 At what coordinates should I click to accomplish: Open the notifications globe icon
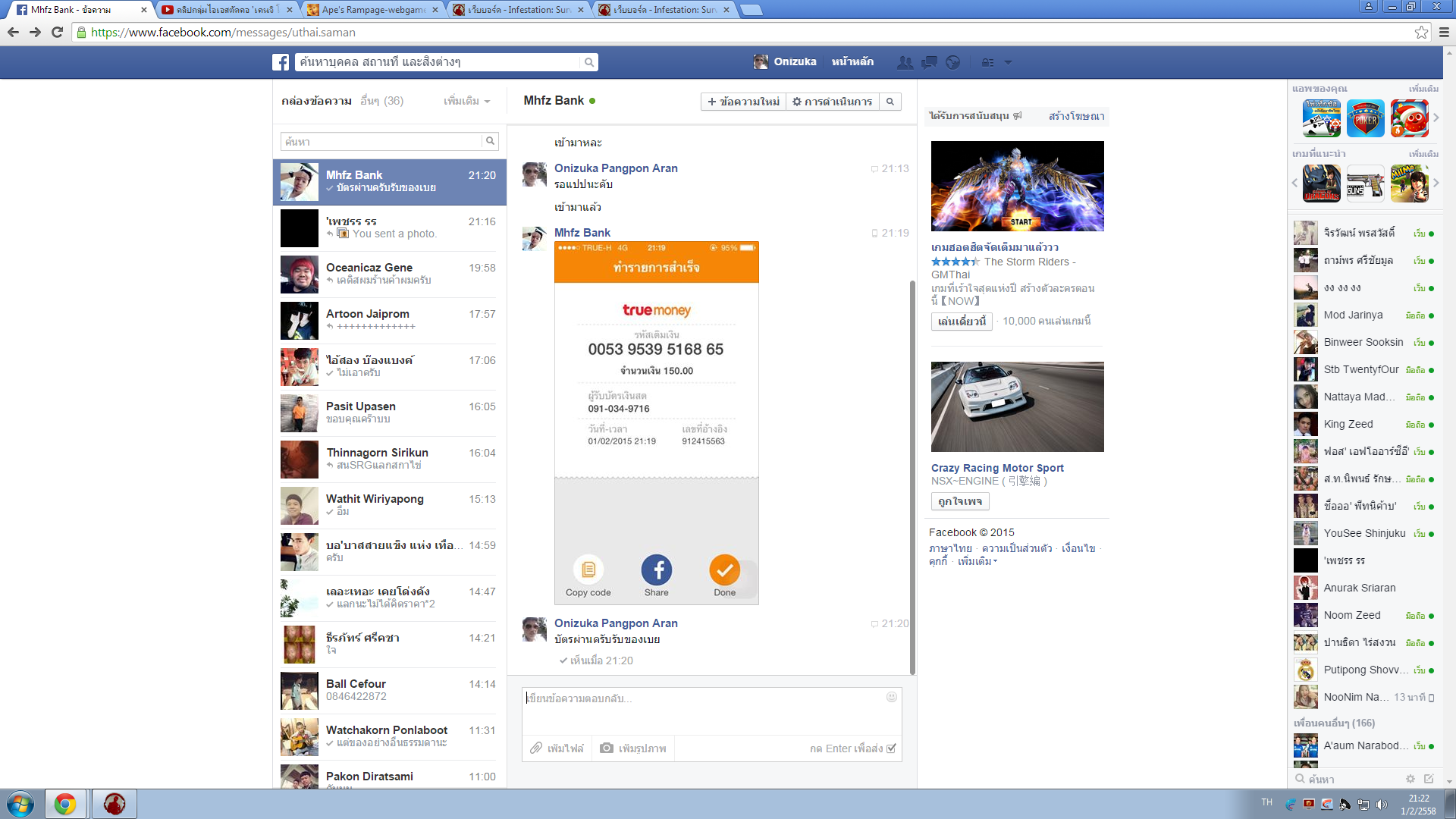click(x=953, y=62)
